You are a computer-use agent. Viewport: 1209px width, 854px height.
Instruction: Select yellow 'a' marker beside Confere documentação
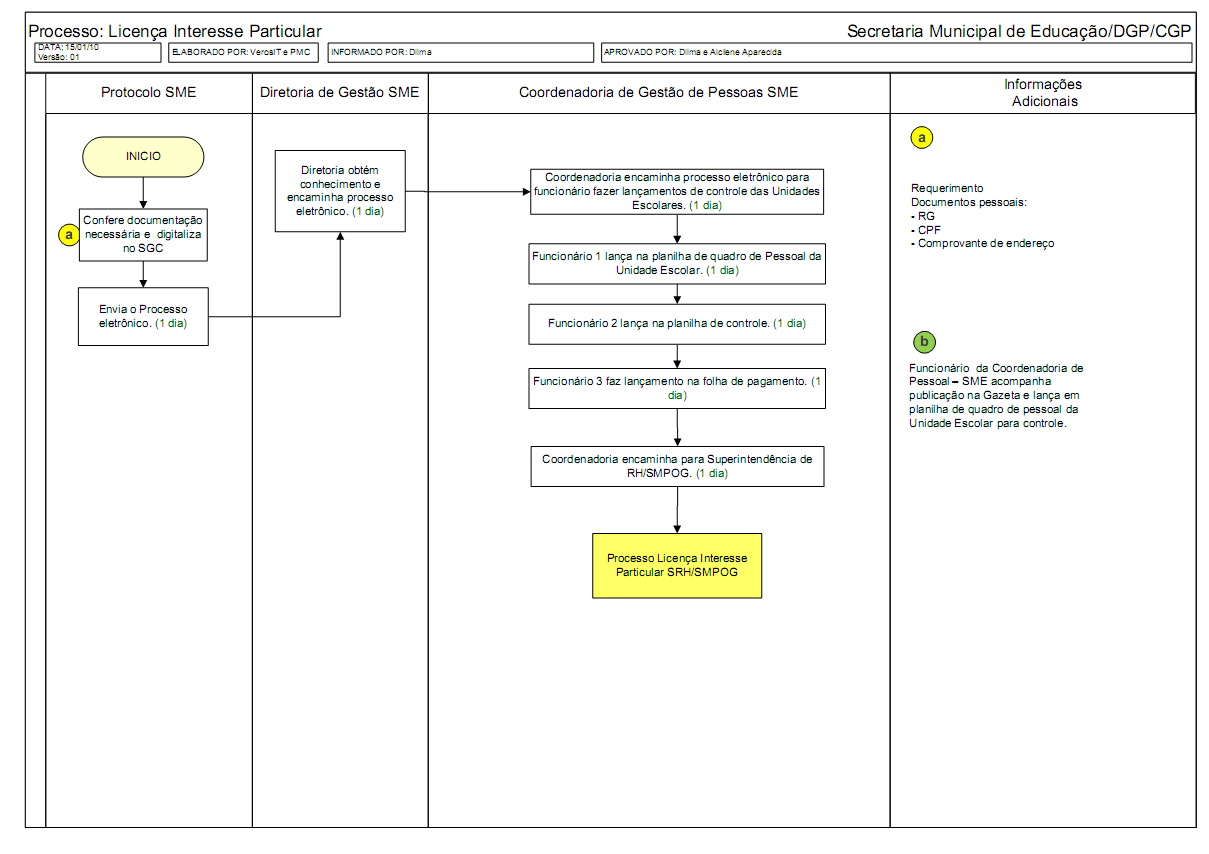[x=68, y=234]
